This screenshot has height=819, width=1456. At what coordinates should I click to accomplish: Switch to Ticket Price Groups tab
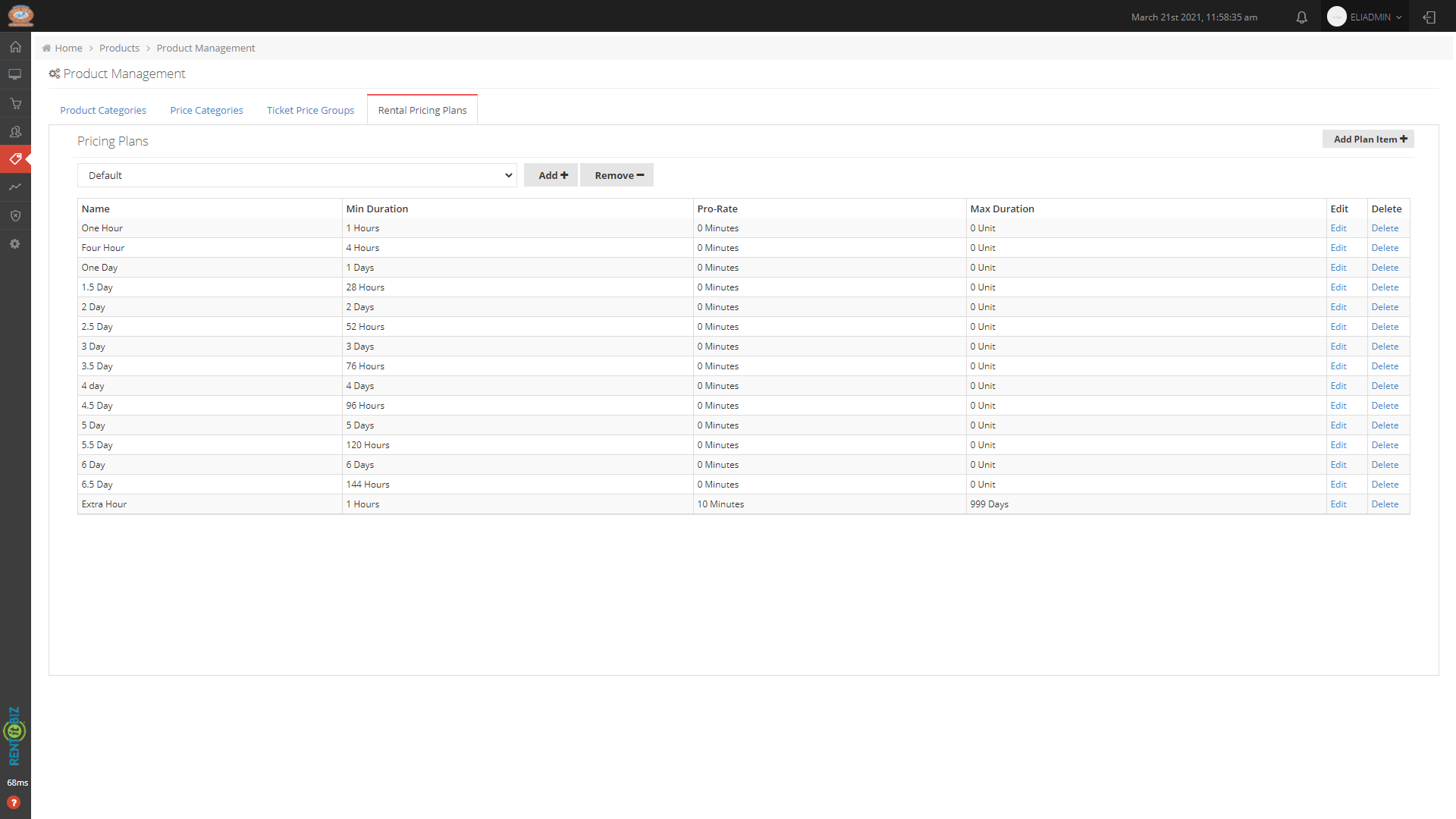pos(310,111)
